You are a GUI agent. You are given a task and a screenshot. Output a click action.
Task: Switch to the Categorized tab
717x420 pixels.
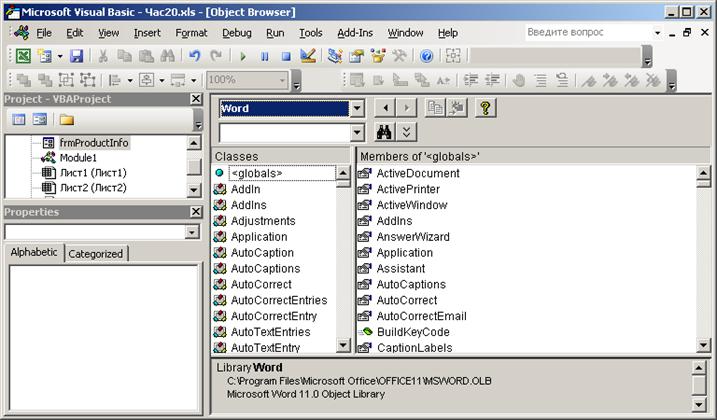click(96, 254)
